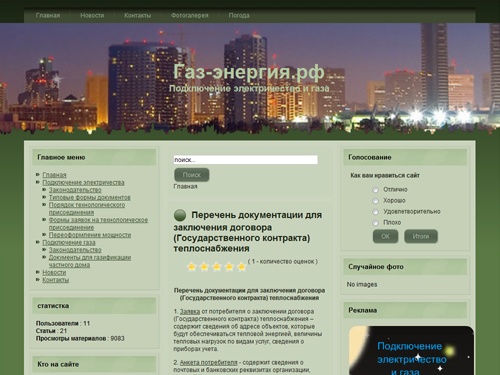Open the Анкета потребителя link

click(x=209, y=362)
